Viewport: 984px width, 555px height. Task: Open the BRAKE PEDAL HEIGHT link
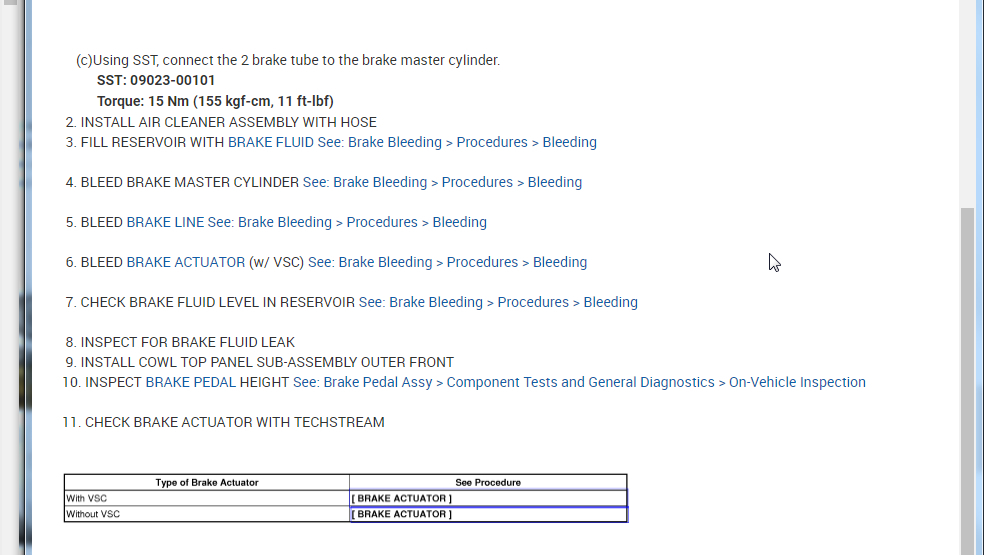(217, 382)
